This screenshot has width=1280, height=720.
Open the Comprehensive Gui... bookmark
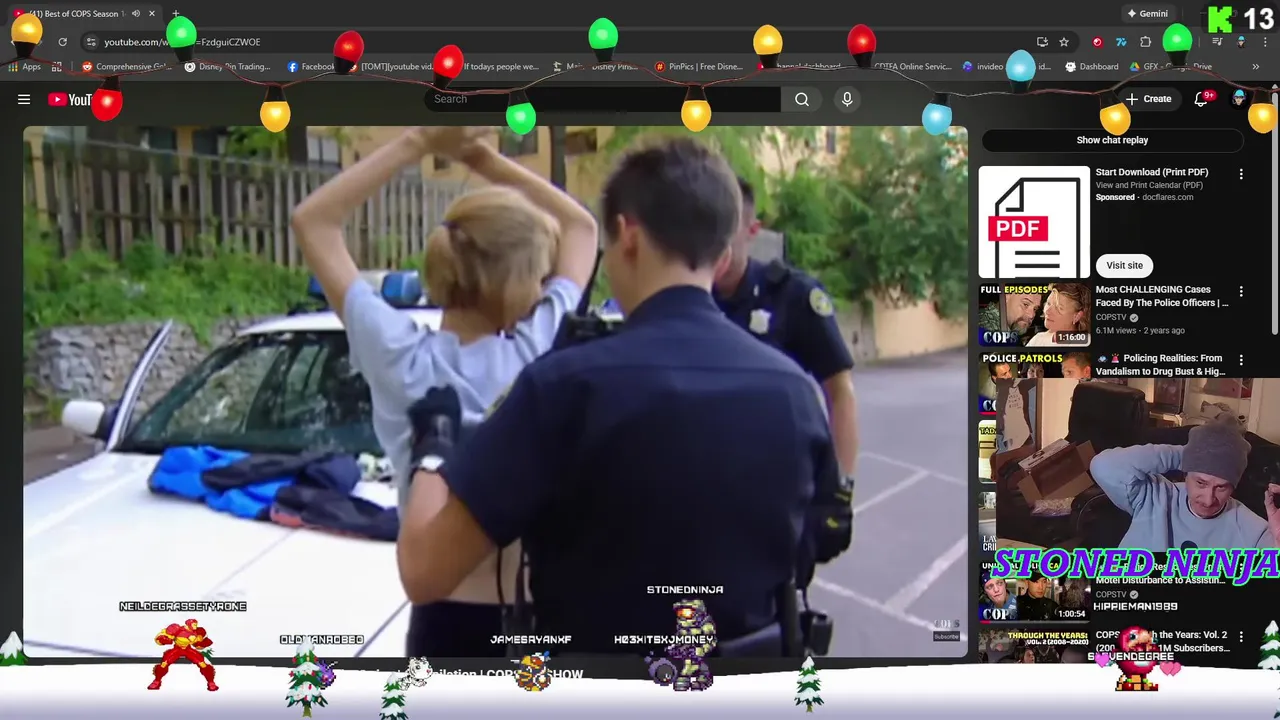click(127, 67)
